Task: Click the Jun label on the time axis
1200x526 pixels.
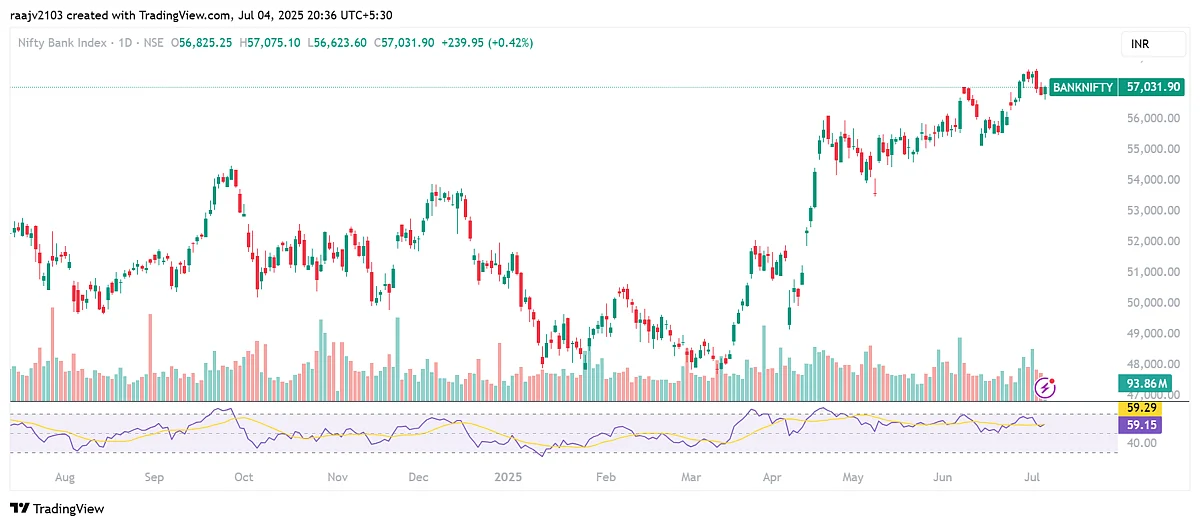Action: [941, 478]
